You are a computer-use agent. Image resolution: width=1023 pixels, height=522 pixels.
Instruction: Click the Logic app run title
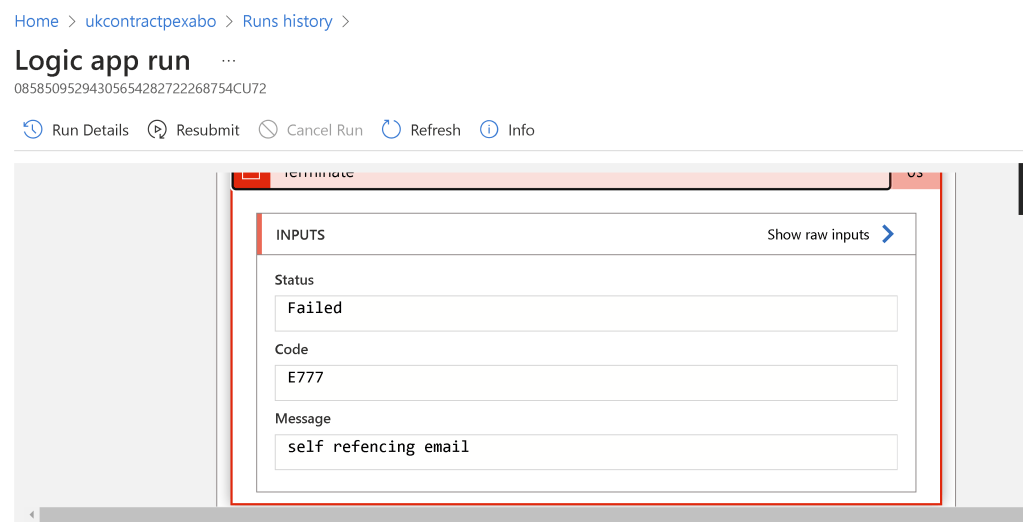[102, 61]
